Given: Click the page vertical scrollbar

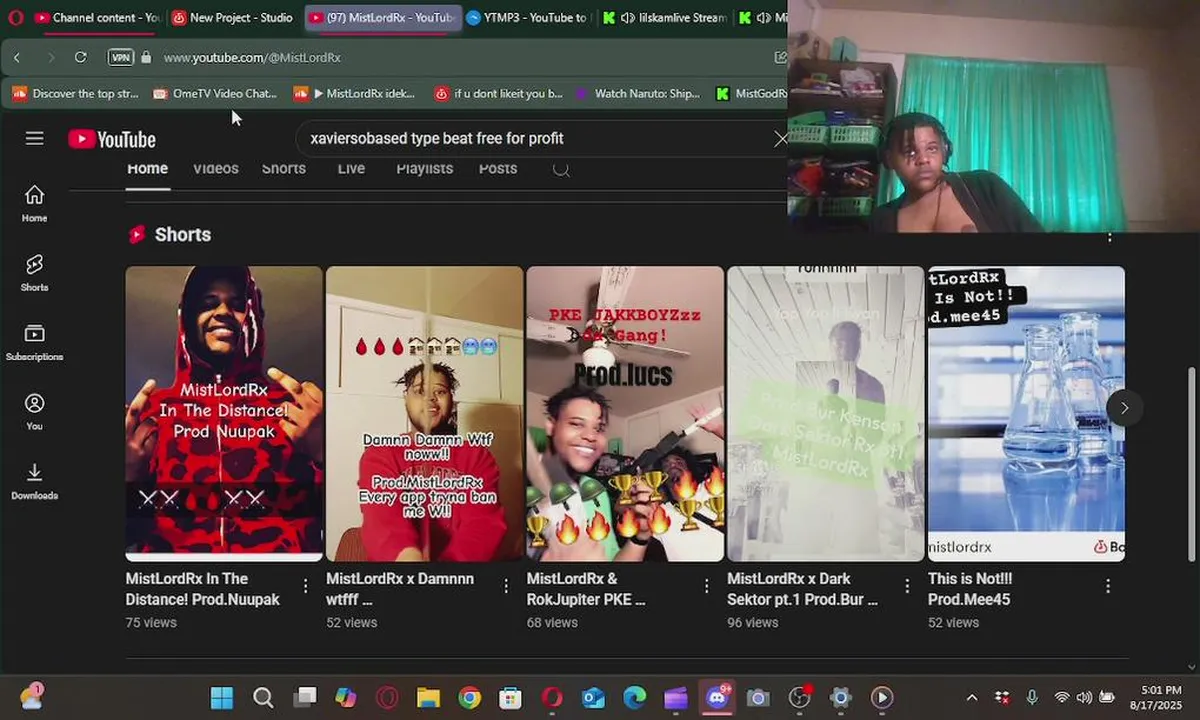Looking at the screenshot, I should tap(1190, 465).
